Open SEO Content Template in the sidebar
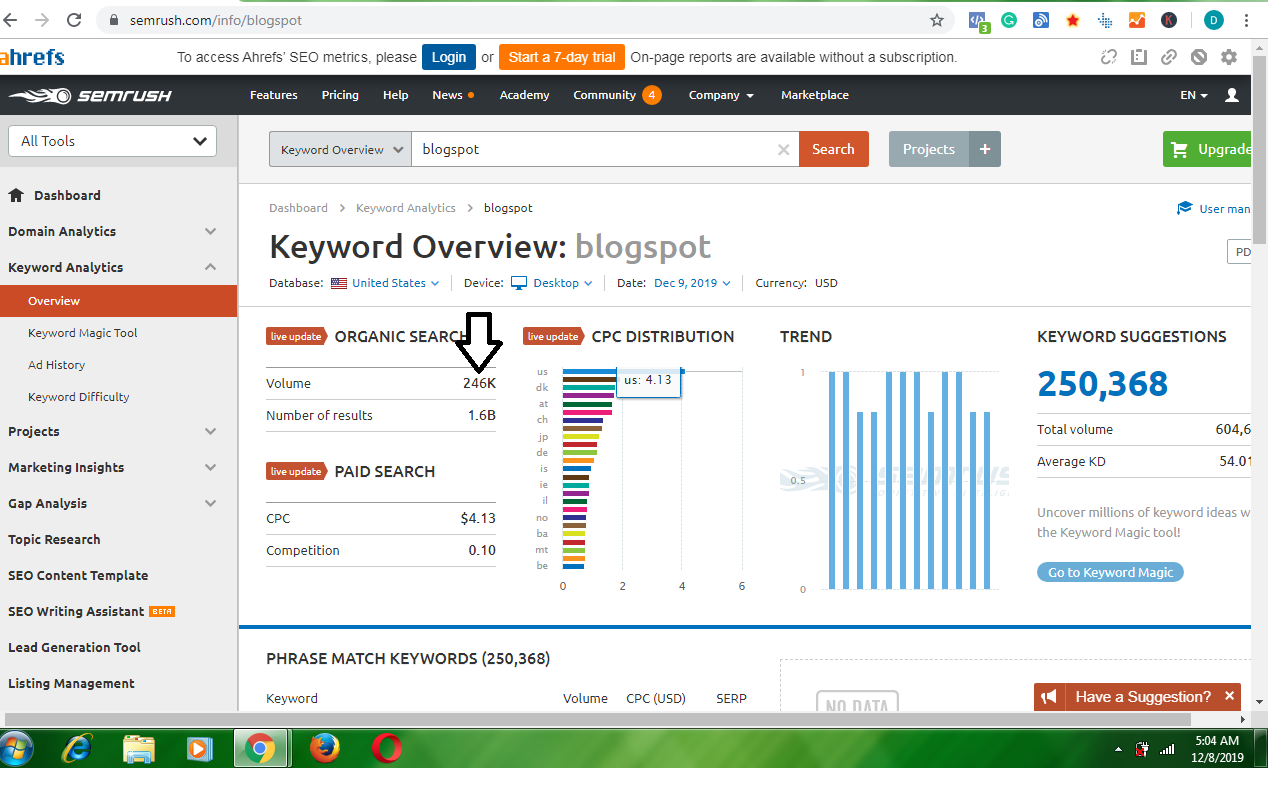Viewport: 1280px width, 800px height. point(78,575)
